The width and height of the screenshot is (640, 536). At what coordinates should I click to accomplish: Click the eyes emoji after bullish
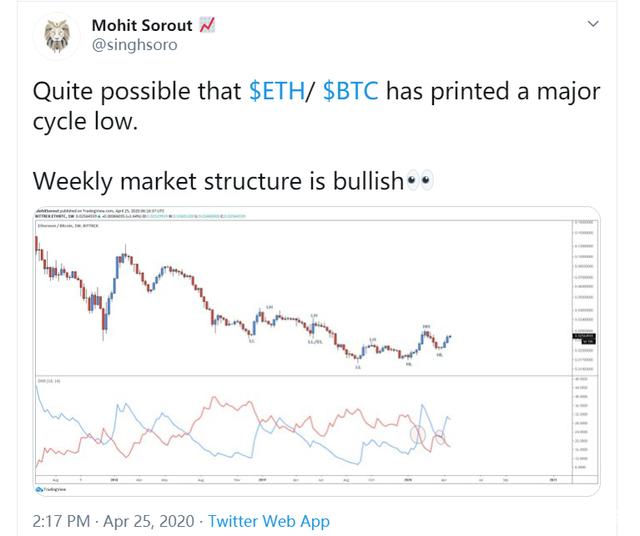coord(420,180)
